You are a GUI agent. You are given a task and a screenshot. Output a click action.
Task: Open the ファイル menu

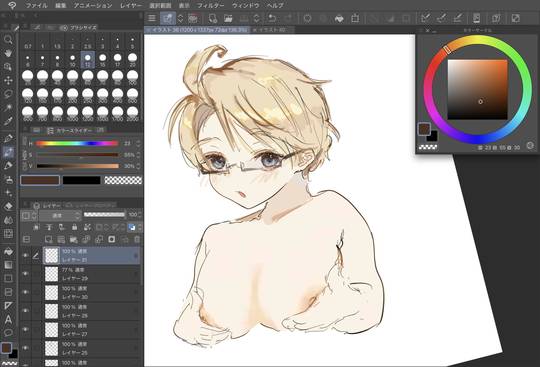tap(37, 6)
